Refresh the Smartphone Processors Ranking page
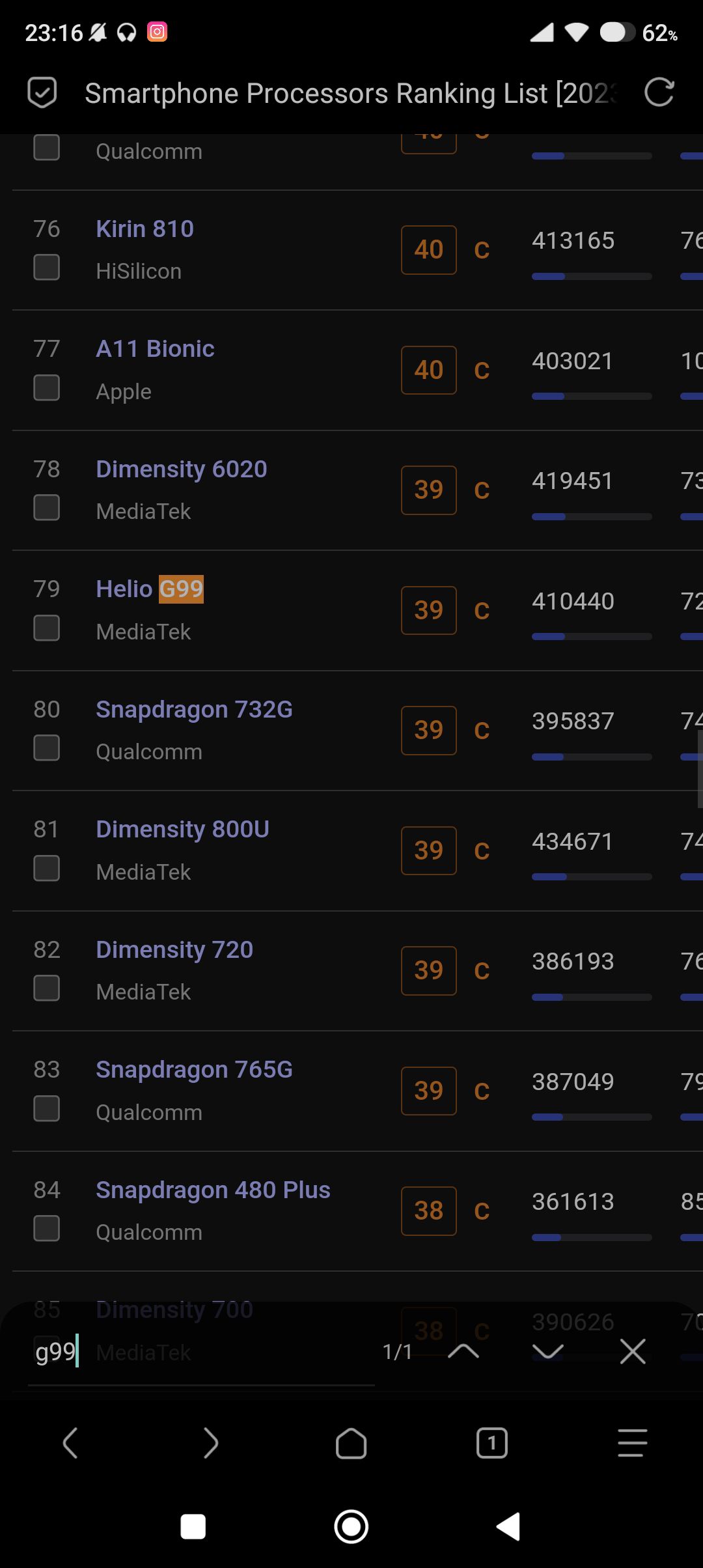The height and width of the screenshot is (1568, 703). coord(660,92)
